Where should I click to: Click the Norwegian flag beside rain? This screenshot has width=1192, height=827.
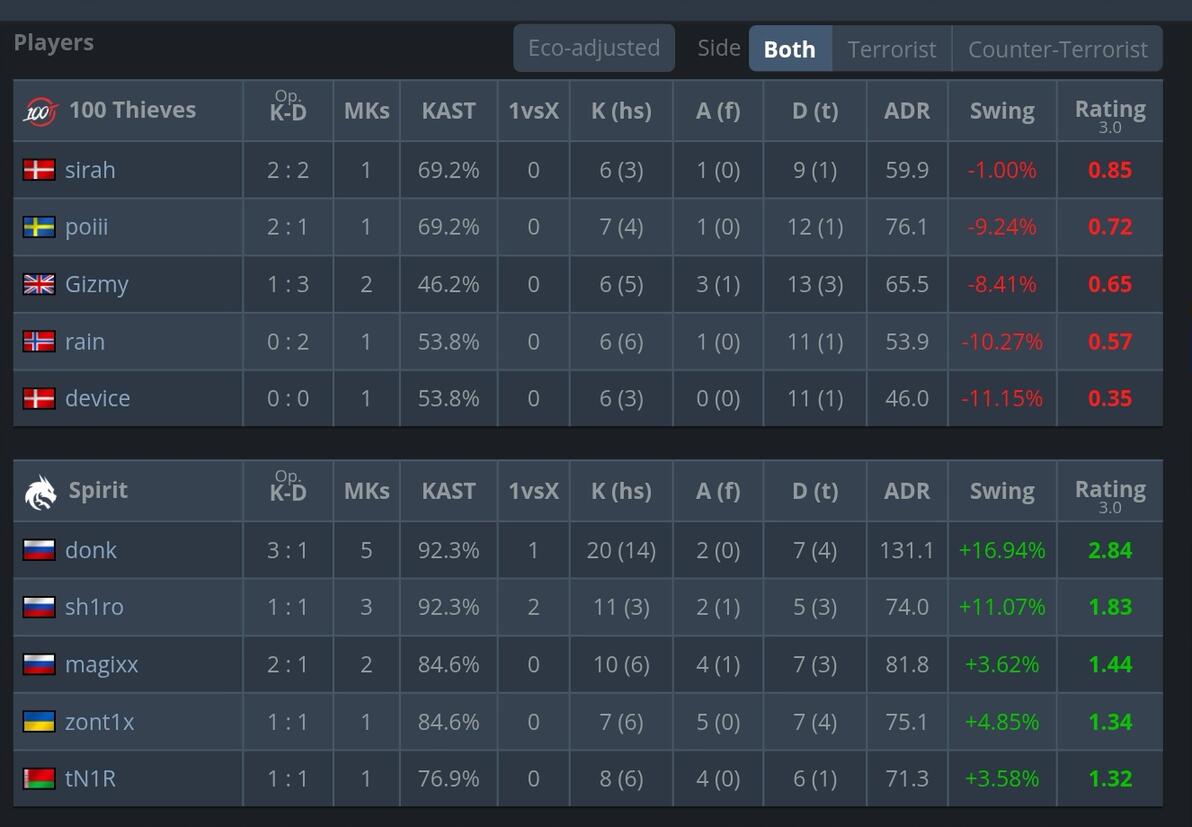39,341
